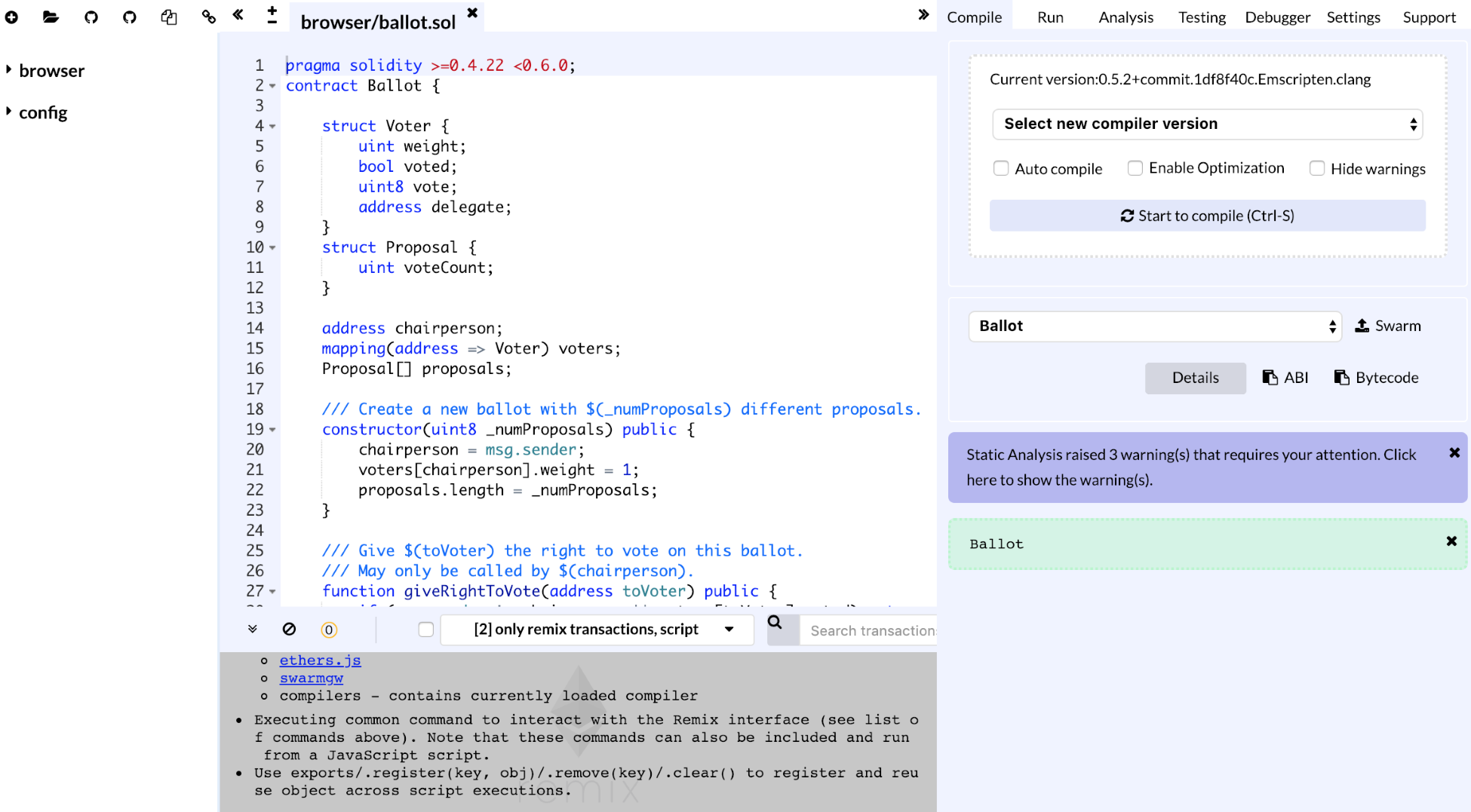Open the Select new compiler version dropdown
The width and height of the screenshot is (1471, 812).
[1207, 124]
